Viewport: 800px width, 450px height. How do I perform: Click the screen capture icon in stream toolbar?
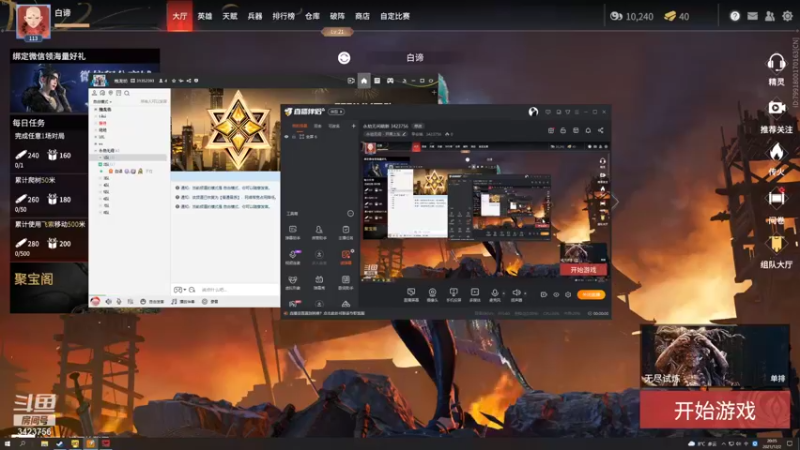[411, 292]
